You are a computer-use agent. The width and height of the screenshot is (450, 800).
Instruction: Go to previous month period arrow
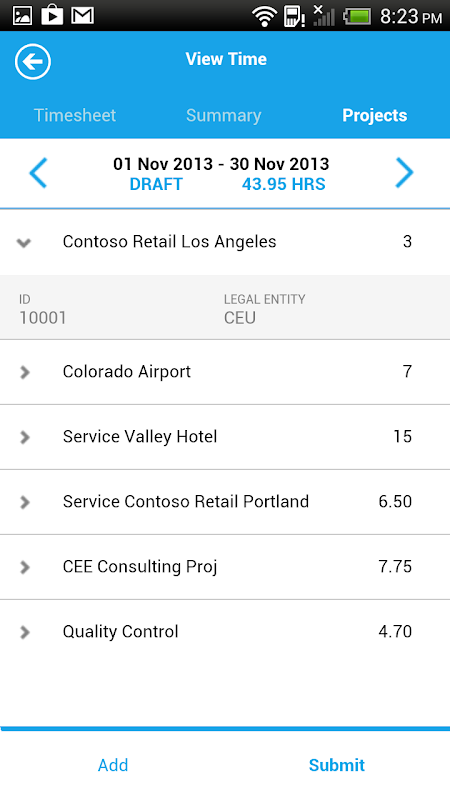click(38, 173)
